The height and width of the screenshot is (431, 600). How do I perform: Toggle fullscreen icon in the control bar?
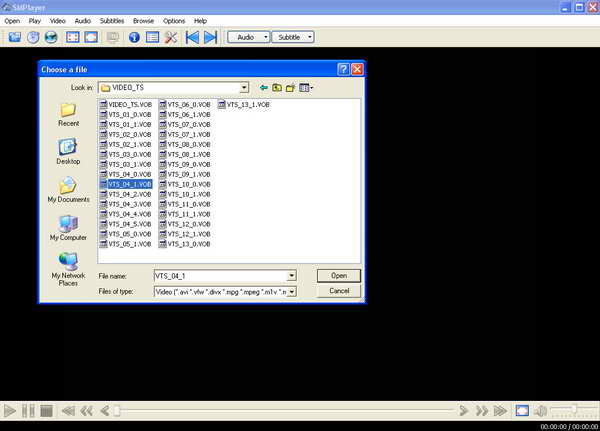(x=522, y=411)
